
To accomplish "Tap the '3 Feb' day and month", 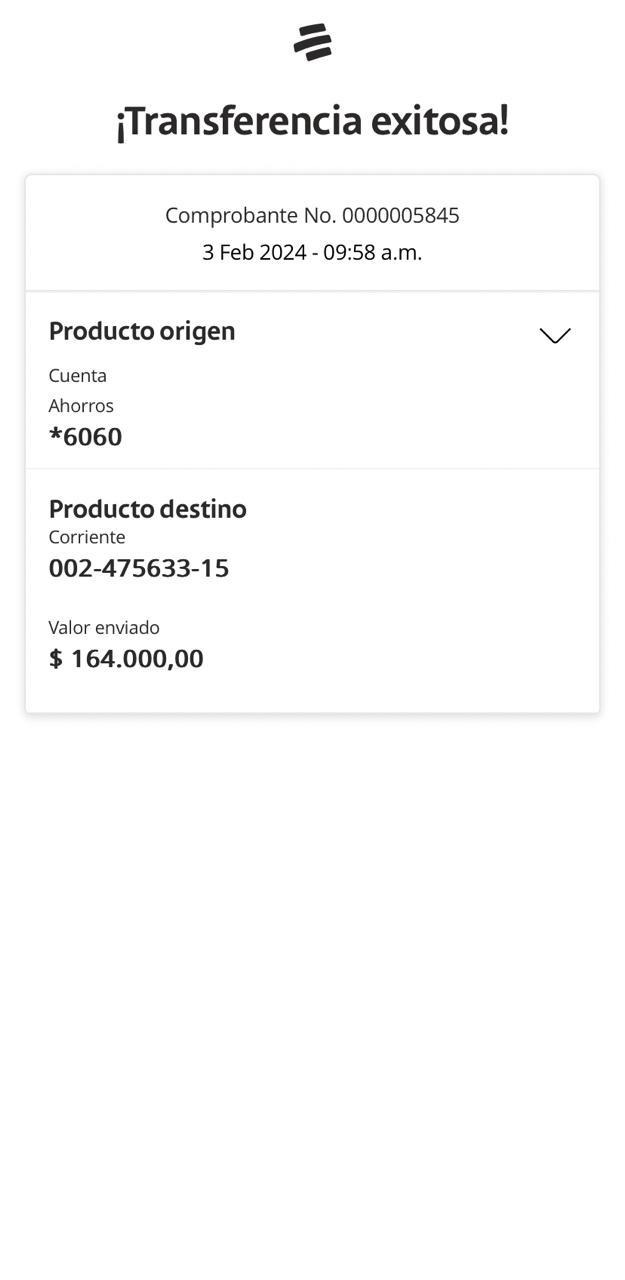I will [x=228, y=252].
